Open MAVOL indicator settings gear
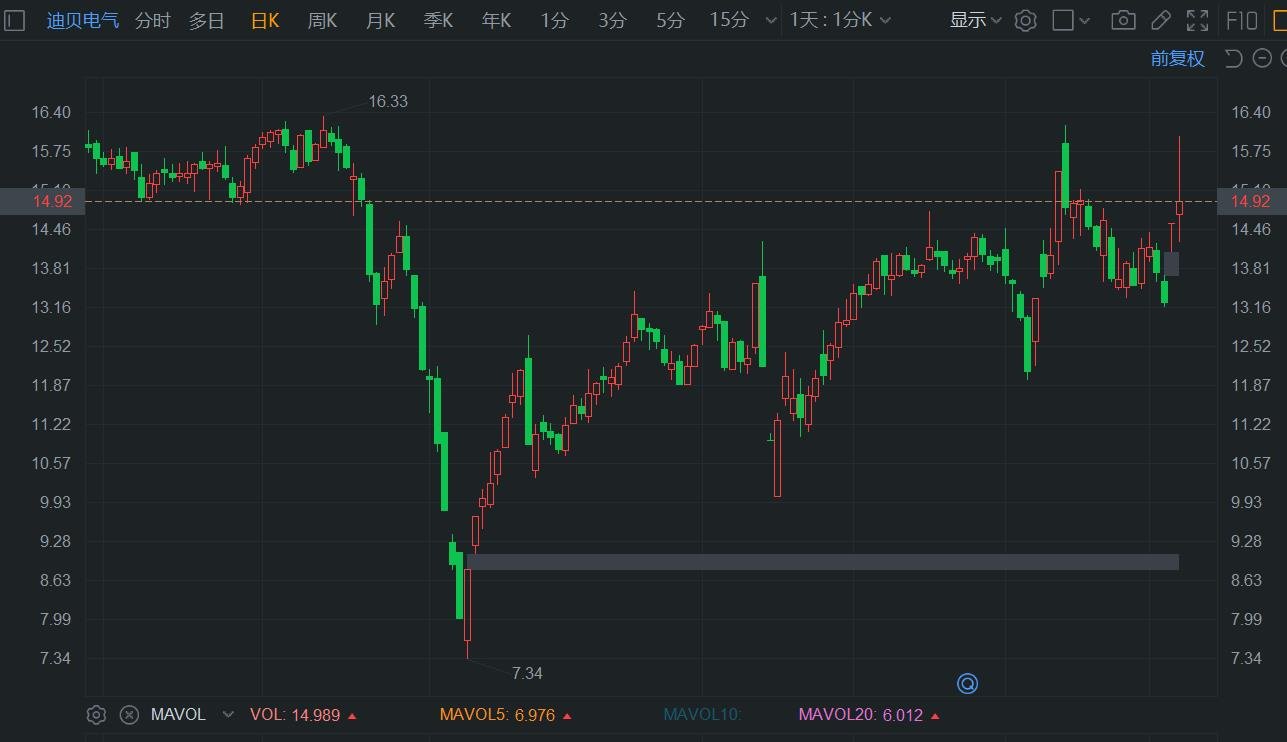Image resolution: width=1287 pixels, height=742 pixels. point(96,715)
